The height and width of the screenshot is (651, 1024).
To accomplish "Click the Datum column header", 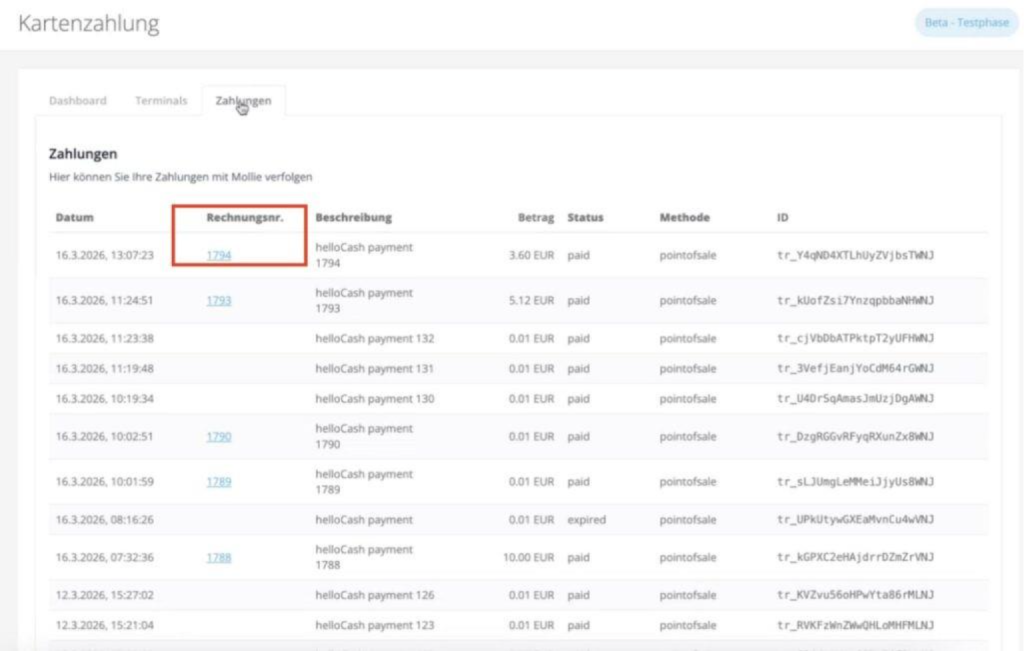I will point(74,217).
